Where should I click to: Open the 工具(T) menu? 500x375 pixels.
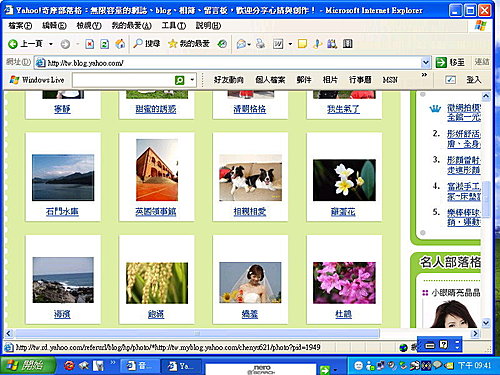coord(174,26)
